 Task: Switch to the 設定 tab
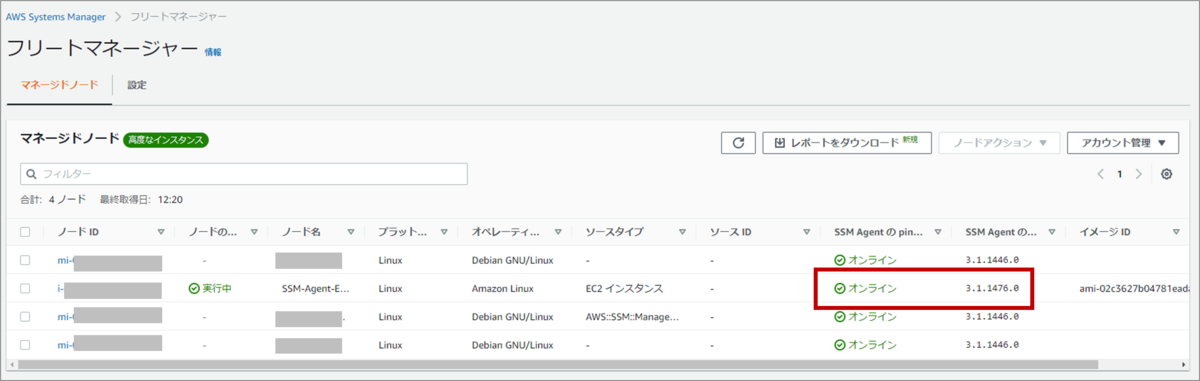137,85
